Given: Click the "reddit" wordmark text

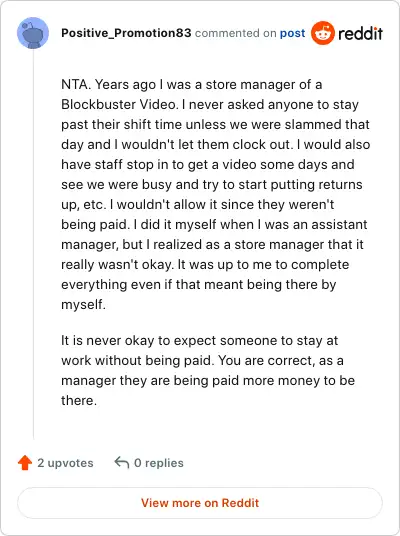Looking at the screenshot, I should (360, 33).
